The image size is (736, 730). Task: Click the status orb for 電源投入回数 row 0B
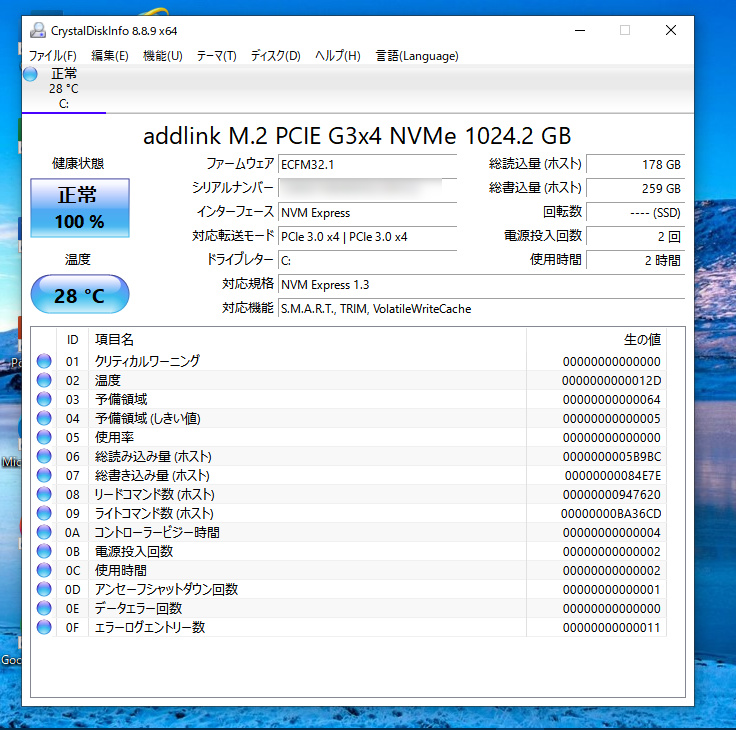[44, 551]
